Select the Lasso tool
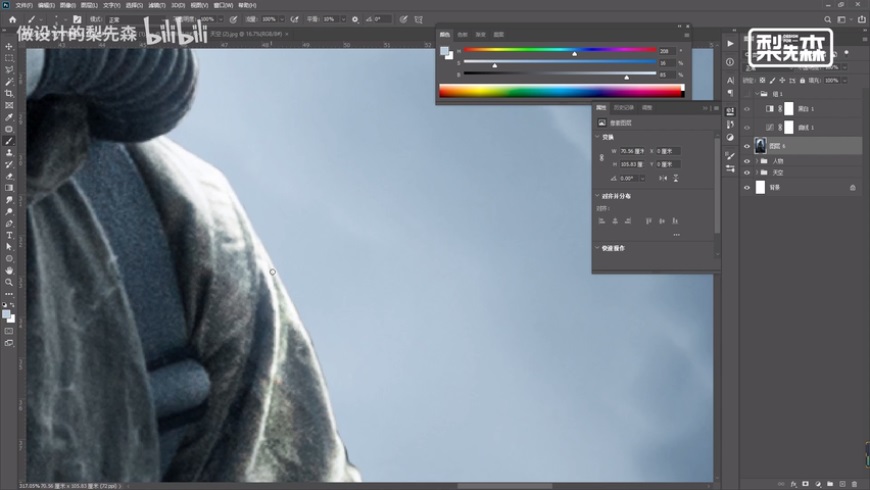Screen dimensions: 870x490 point(9,70)
